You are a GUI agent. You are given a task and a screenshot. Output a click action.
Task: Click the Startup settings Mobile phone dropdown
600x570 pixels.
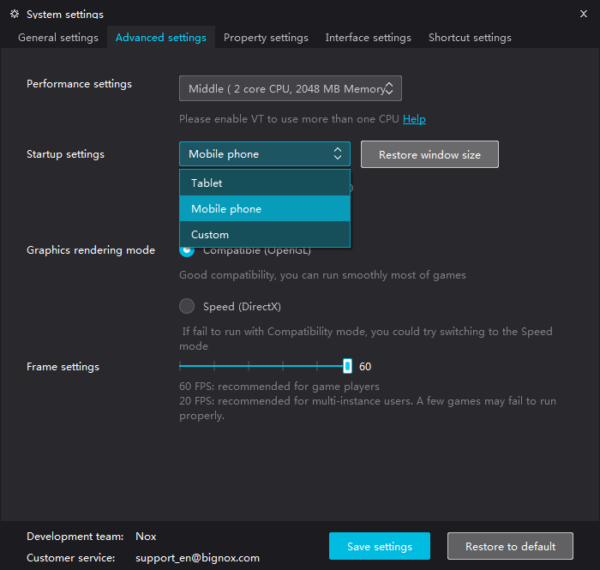265,154
